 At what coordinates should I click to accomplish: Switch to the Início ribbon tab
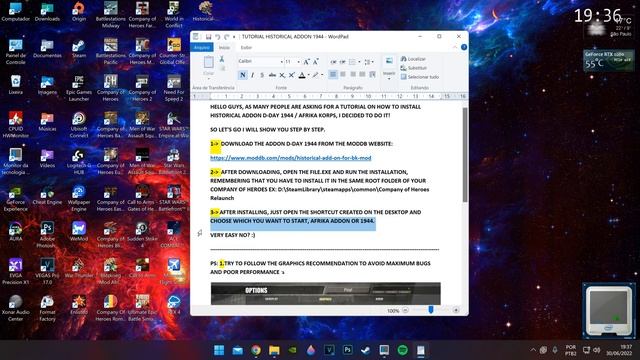(224, 47)
